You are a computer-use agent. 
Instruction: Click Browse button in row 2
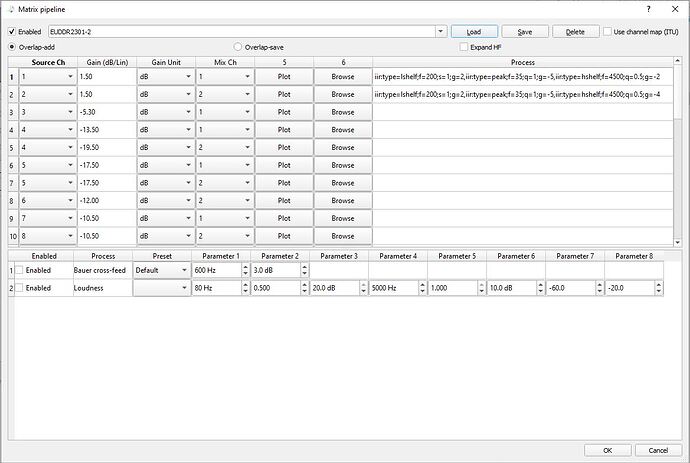(343, 94)
